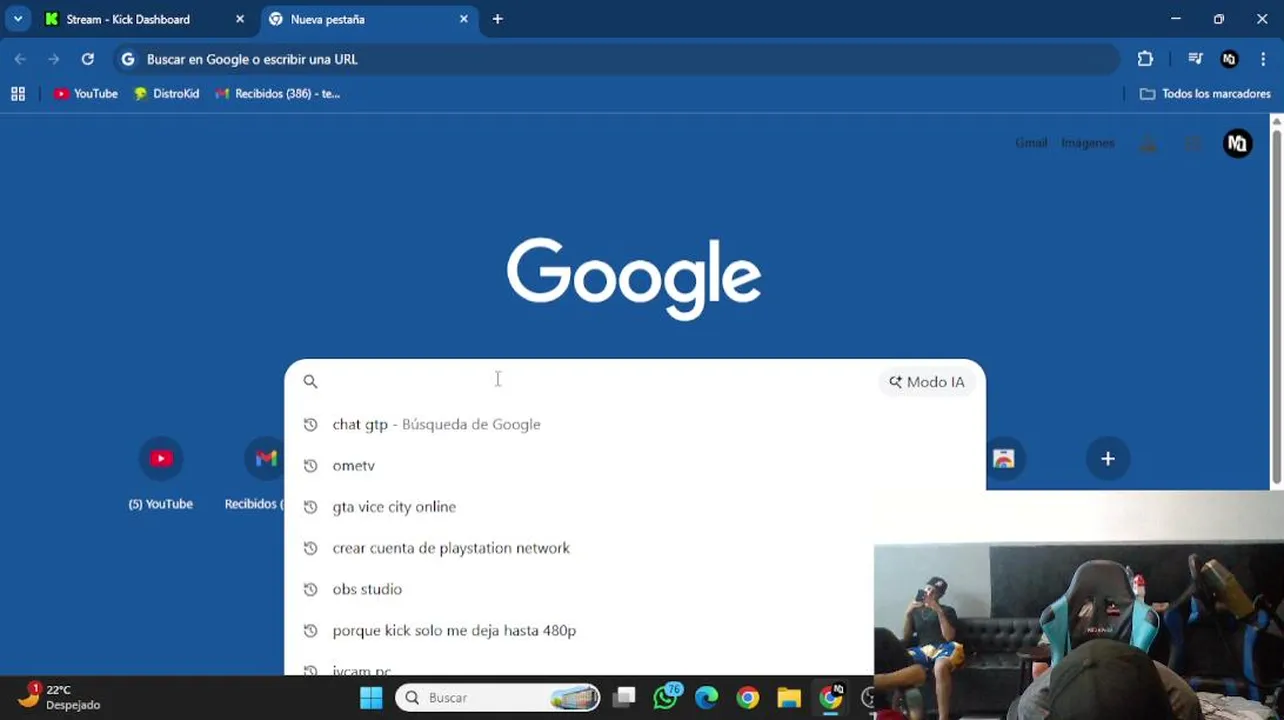Screen dimensions: 1284x720
Task: Open File Explorer from the taskbar
Action: 789,698
